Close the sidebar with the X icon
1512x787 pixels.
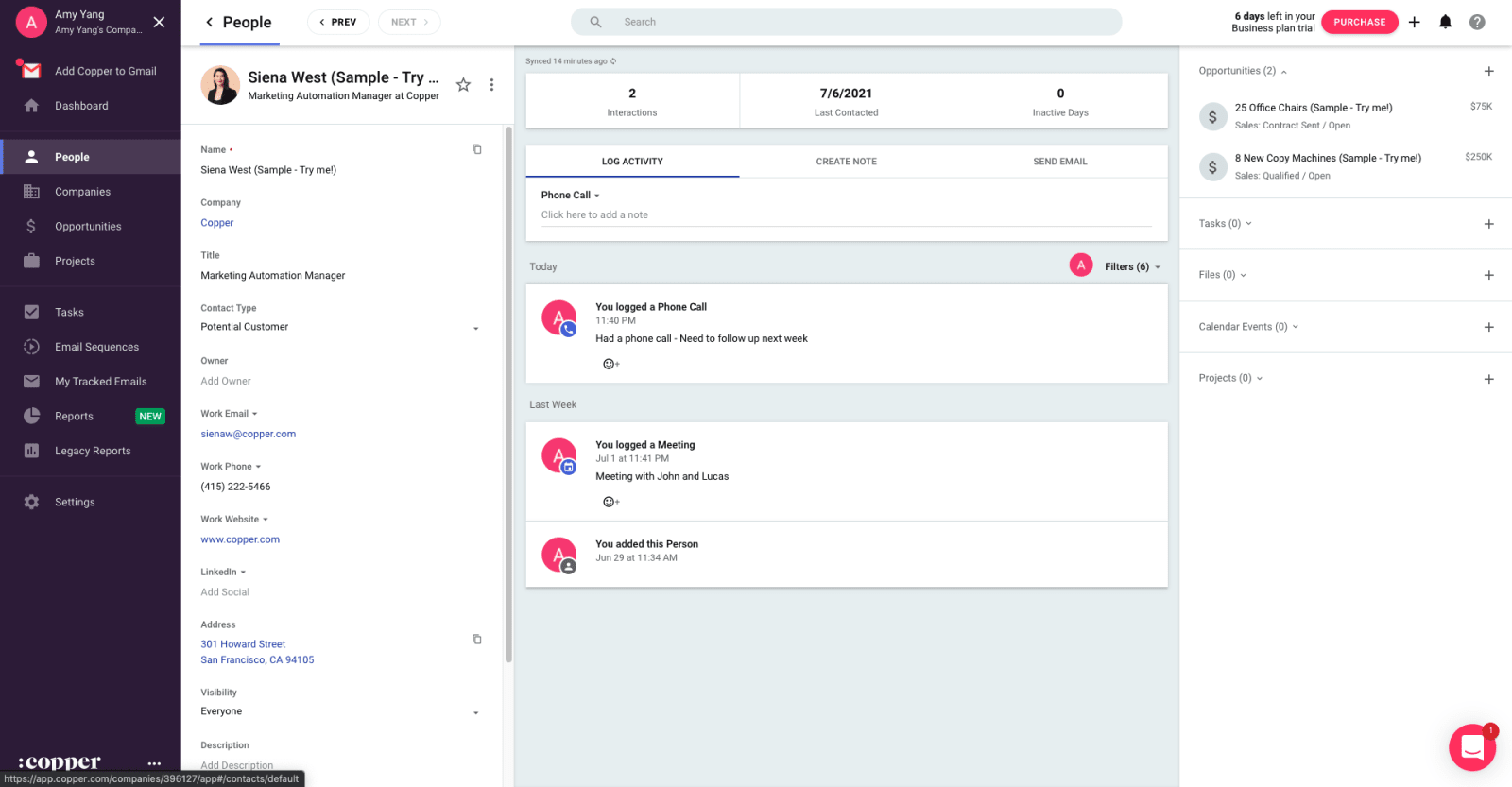click(x=159, y=22)
